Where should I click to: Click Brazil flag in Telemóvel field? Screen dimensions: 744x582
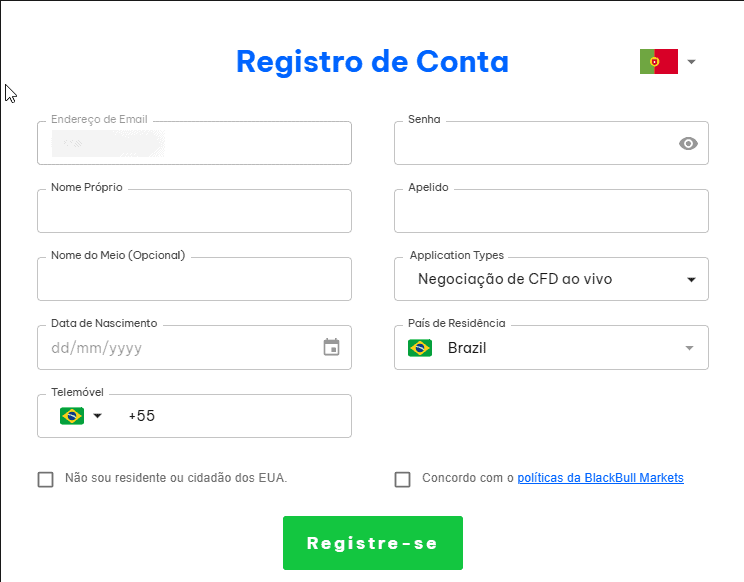(72, 416)
